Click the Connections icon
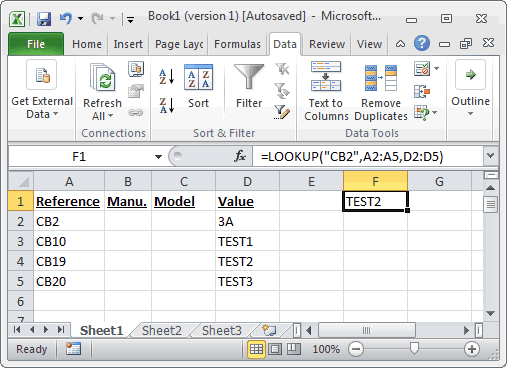507x368 pixels. point(136,69)
